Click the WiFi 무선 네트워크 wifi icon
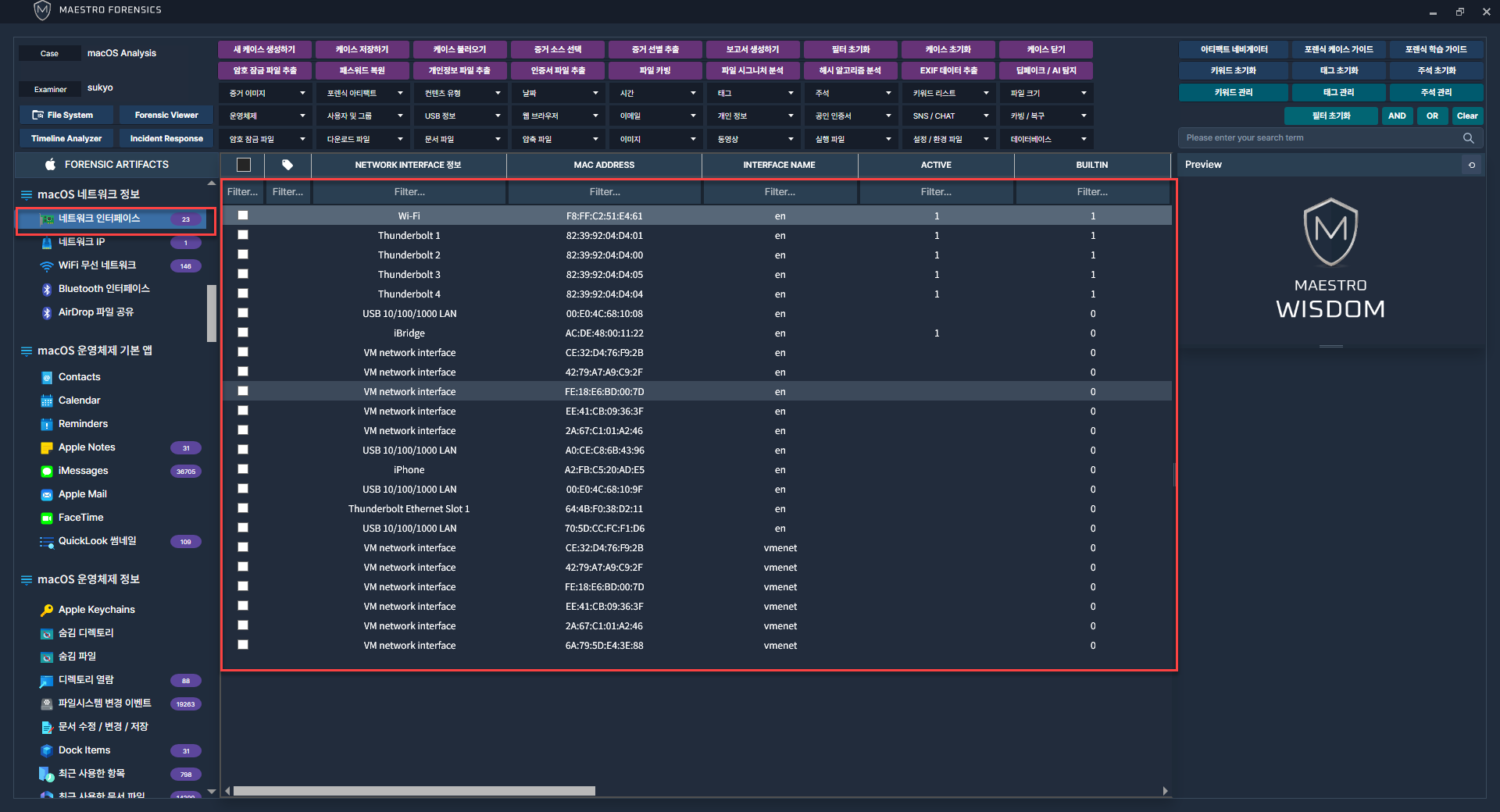 tap(47, 266)
